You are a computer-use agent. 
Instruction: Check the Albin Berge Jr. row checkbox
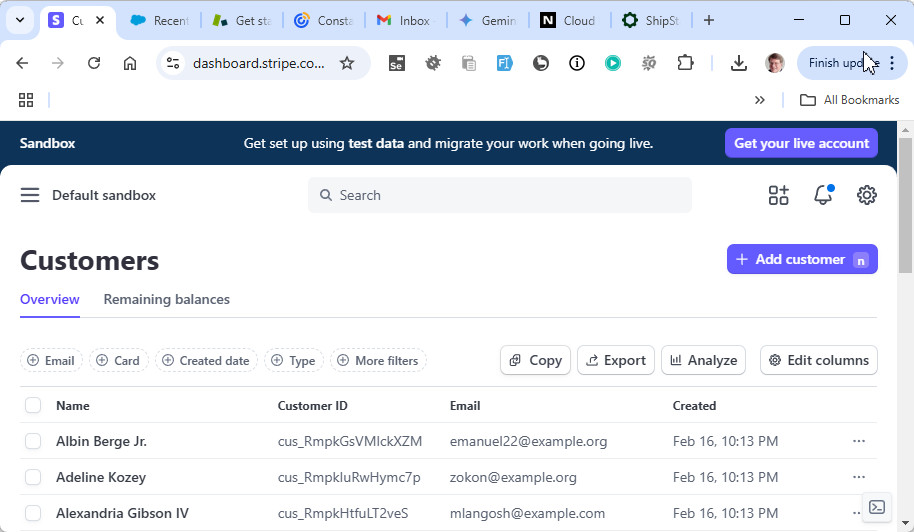(x=33, y=441)
